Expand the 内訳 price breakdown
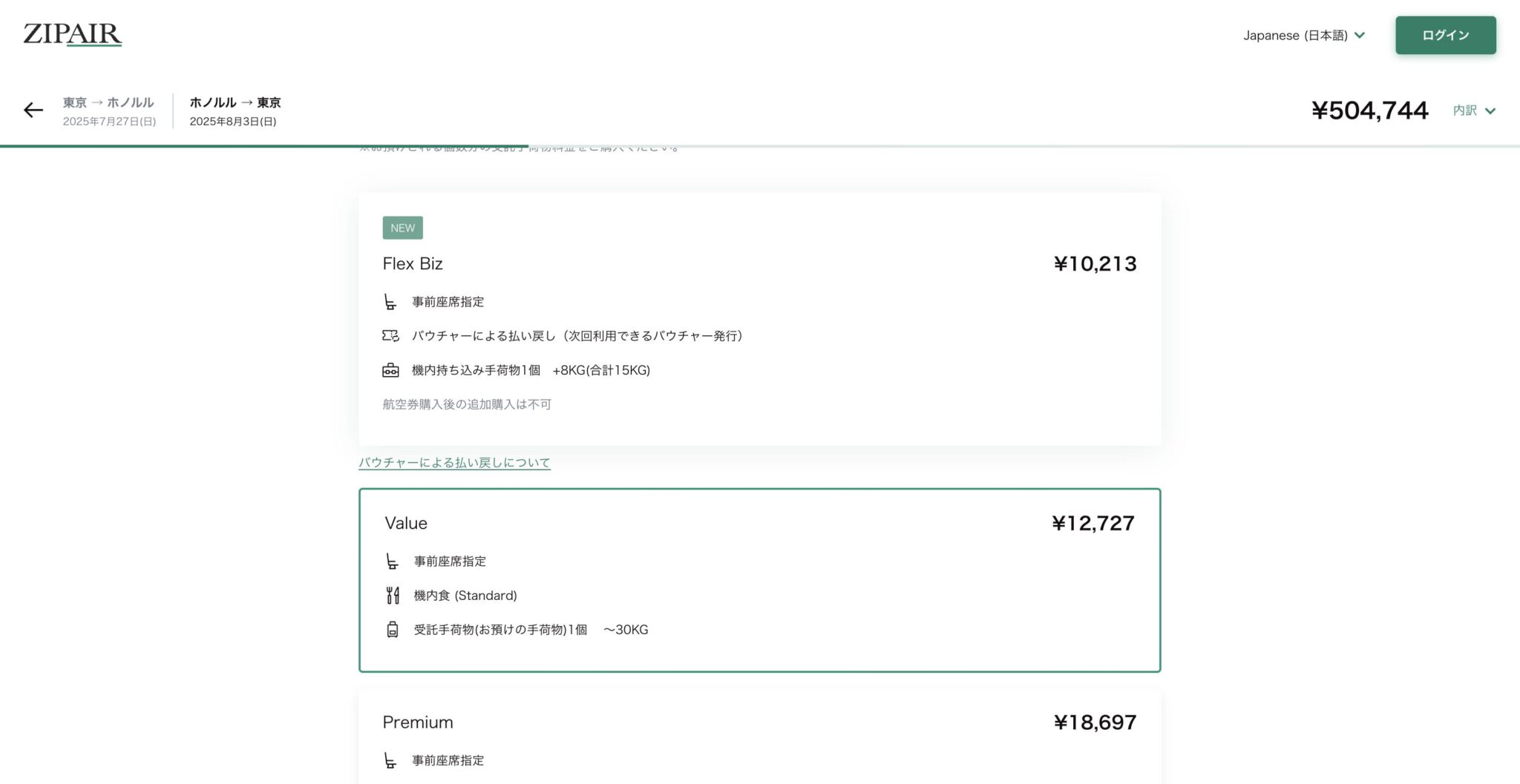Image resolution: width=1520 pixels, height=784 pixels. click(x=1465, y=111)
